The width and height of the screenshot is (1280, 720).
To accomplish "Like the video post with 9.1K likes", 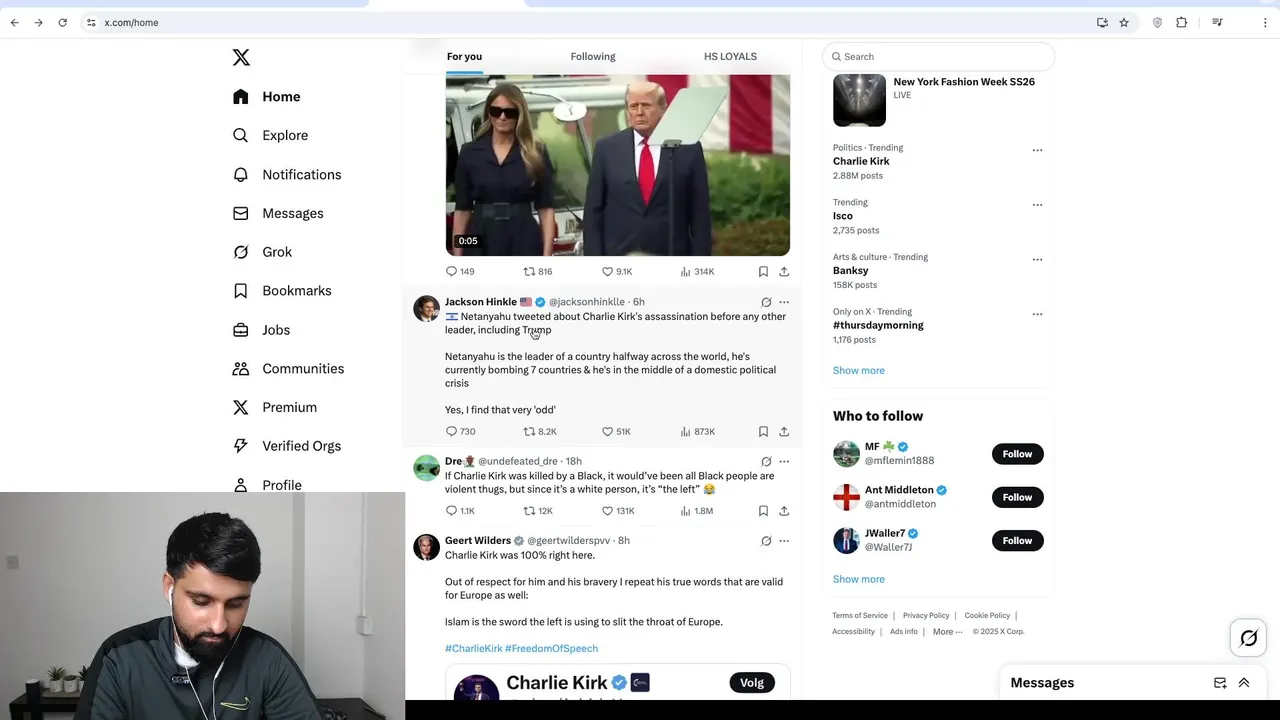I will coord(617,271).
